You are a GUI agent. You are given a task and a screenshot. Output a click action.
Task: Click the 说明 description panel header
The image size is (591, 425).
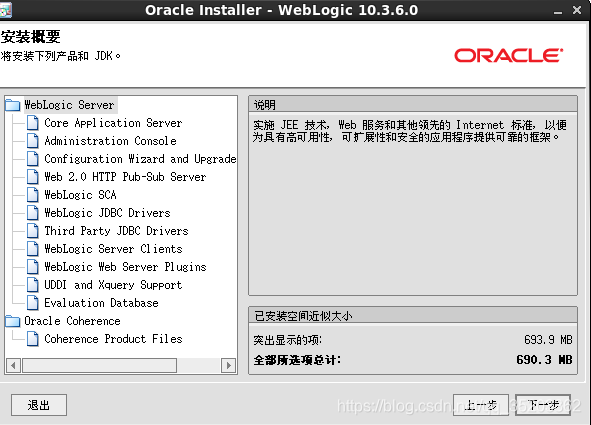413,105
